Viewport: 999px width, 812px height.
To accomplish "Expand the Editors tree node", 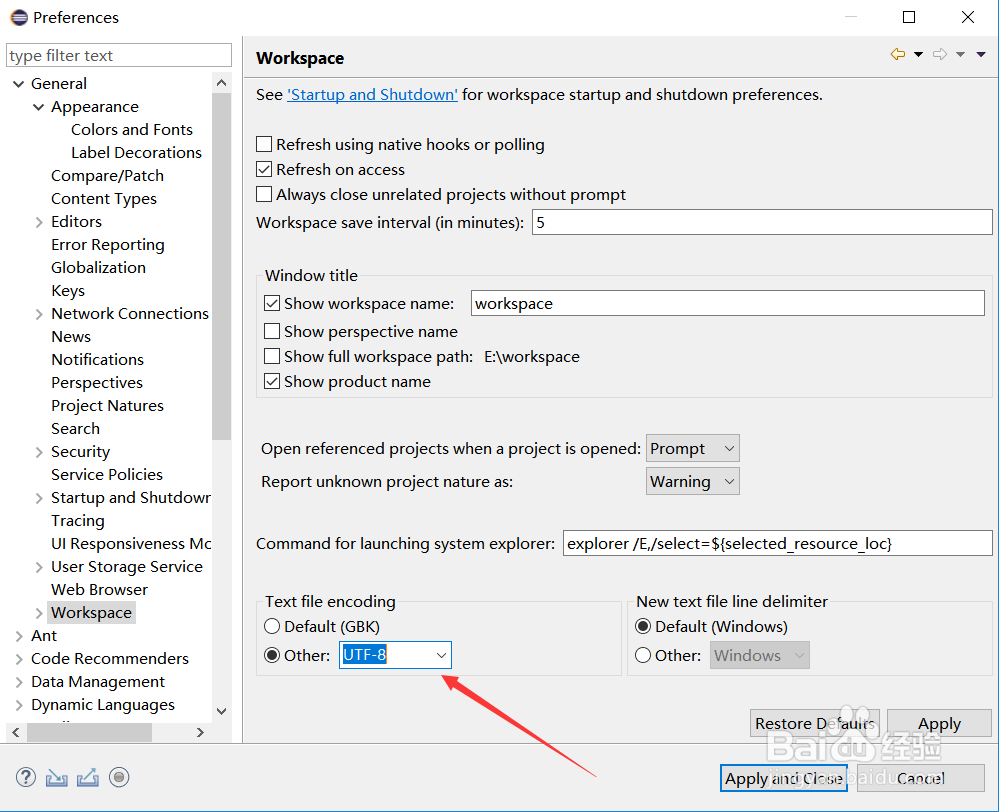I will pos(39,222).
